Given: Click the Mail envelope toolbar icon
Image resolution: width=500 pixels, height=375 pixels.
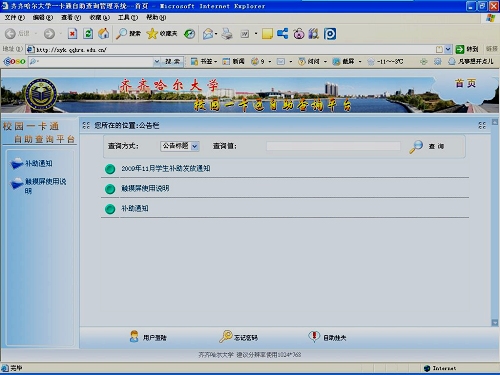Looking at the screenshot, I should click(x=208, y=33).
